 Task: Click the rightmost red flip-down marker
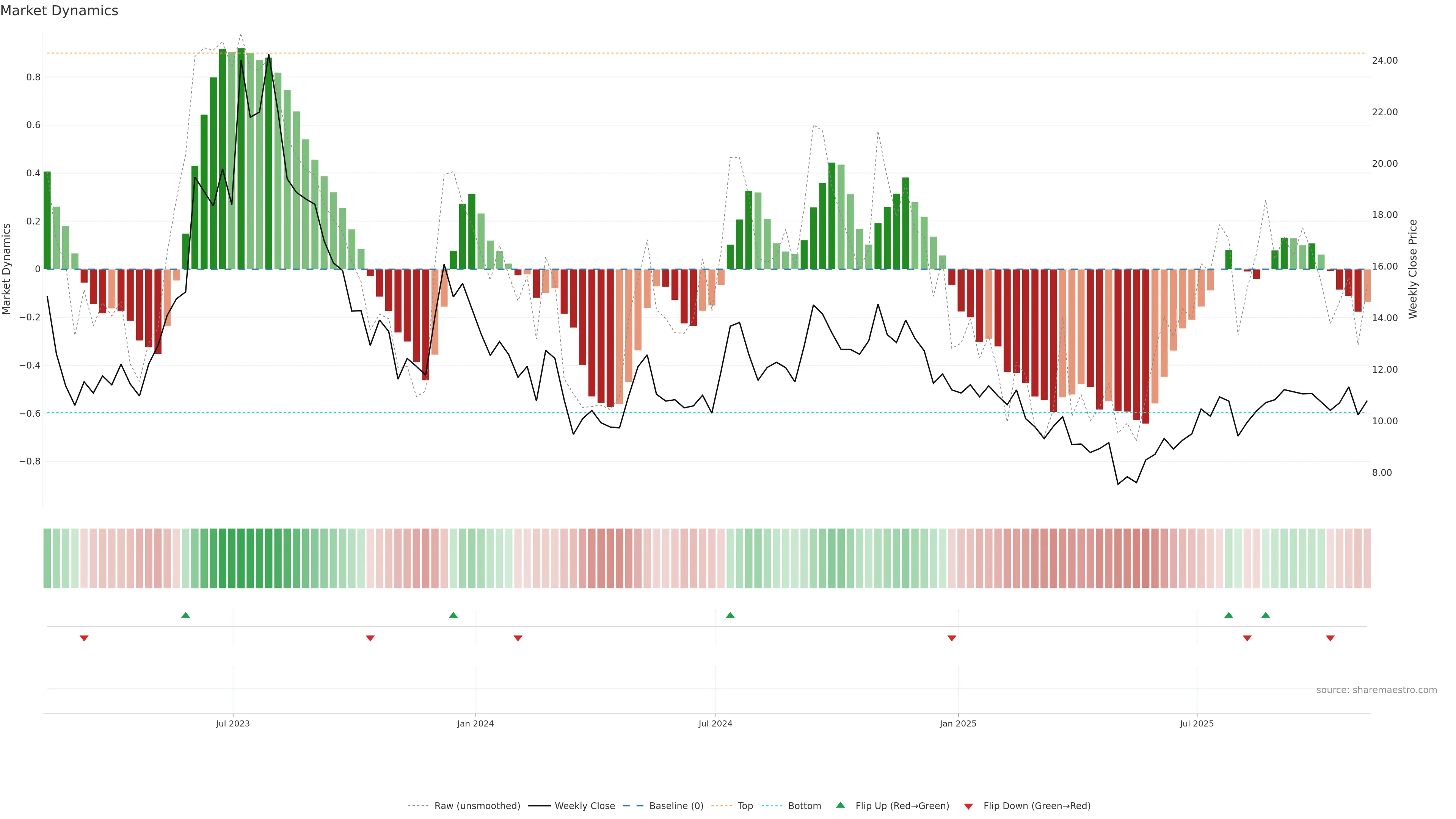coord(1330,638)
